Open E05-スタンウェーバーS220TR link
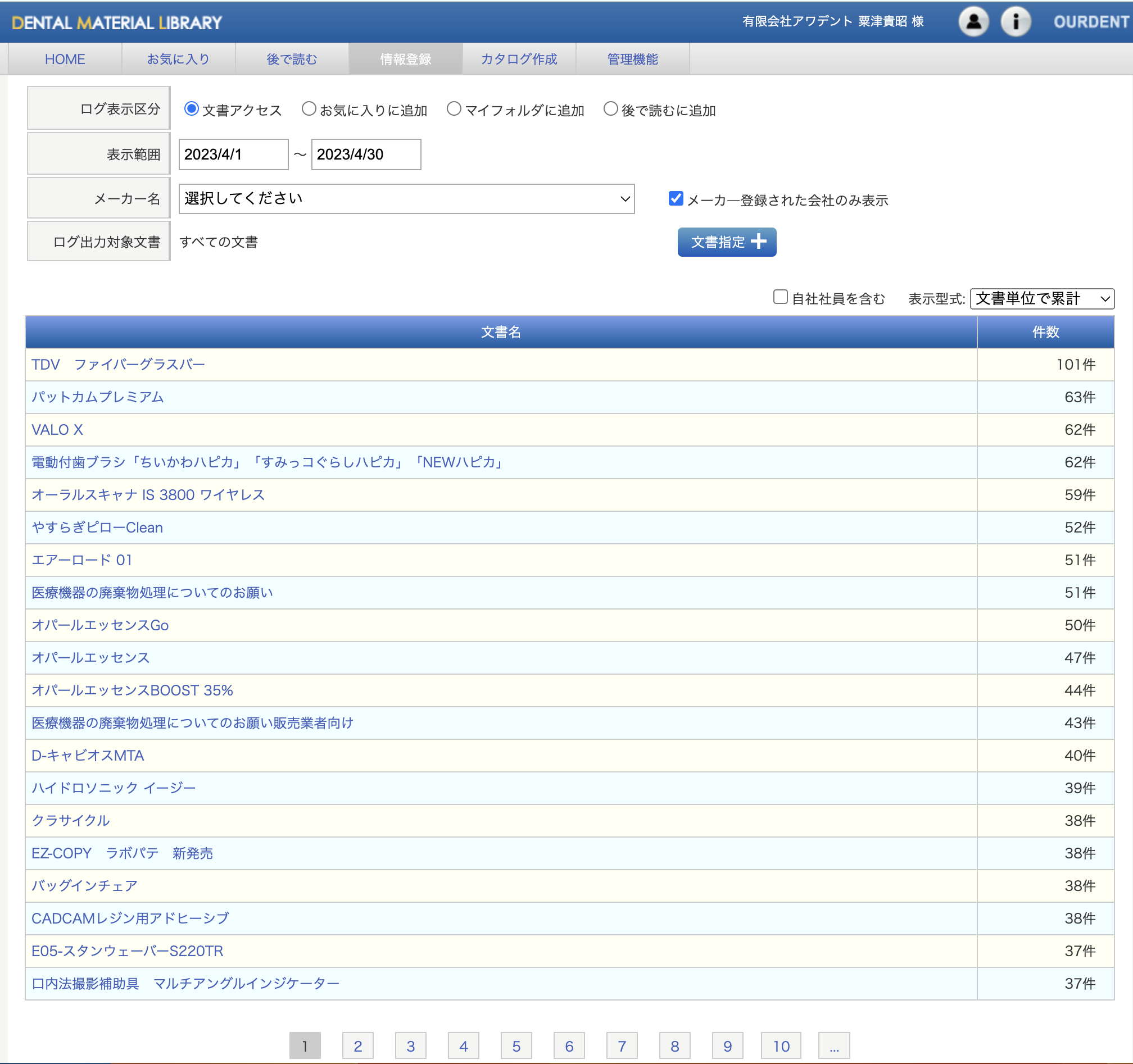The width and height of the screenshot is (1133, 1064). point(127,951)
